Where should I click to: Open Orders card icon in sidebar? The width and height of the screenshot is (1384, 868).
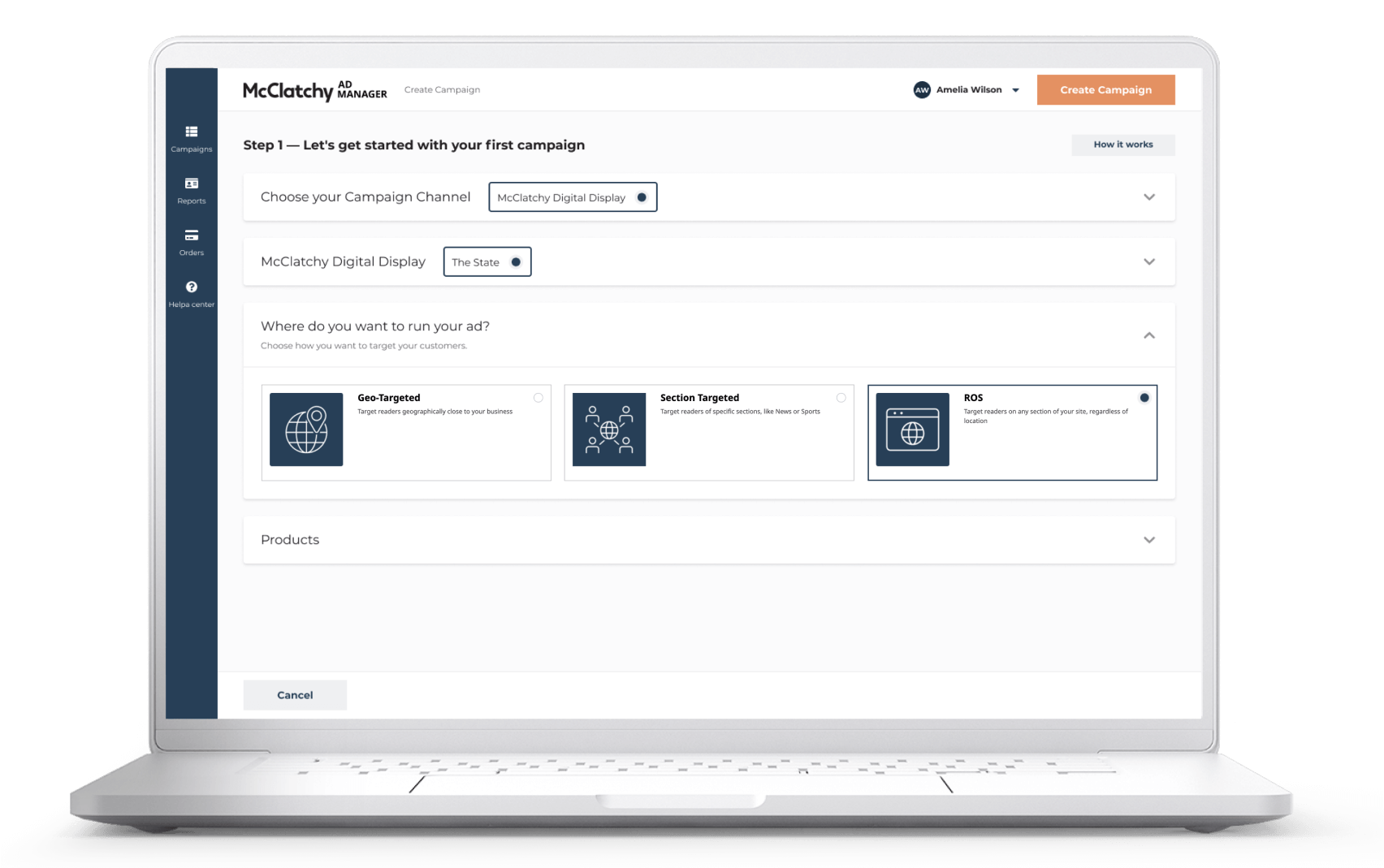[192, 235]
